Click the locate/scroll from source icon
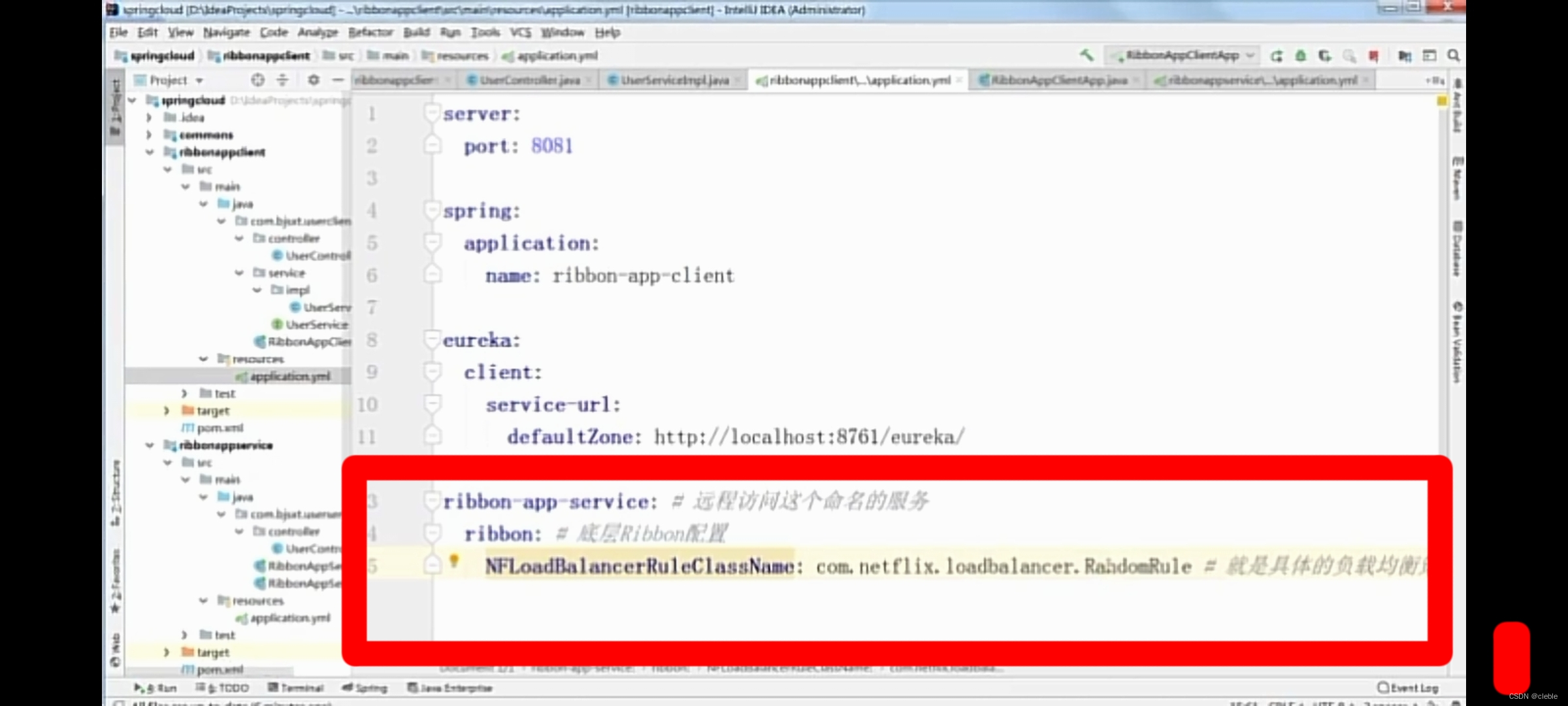 point(258,80)
